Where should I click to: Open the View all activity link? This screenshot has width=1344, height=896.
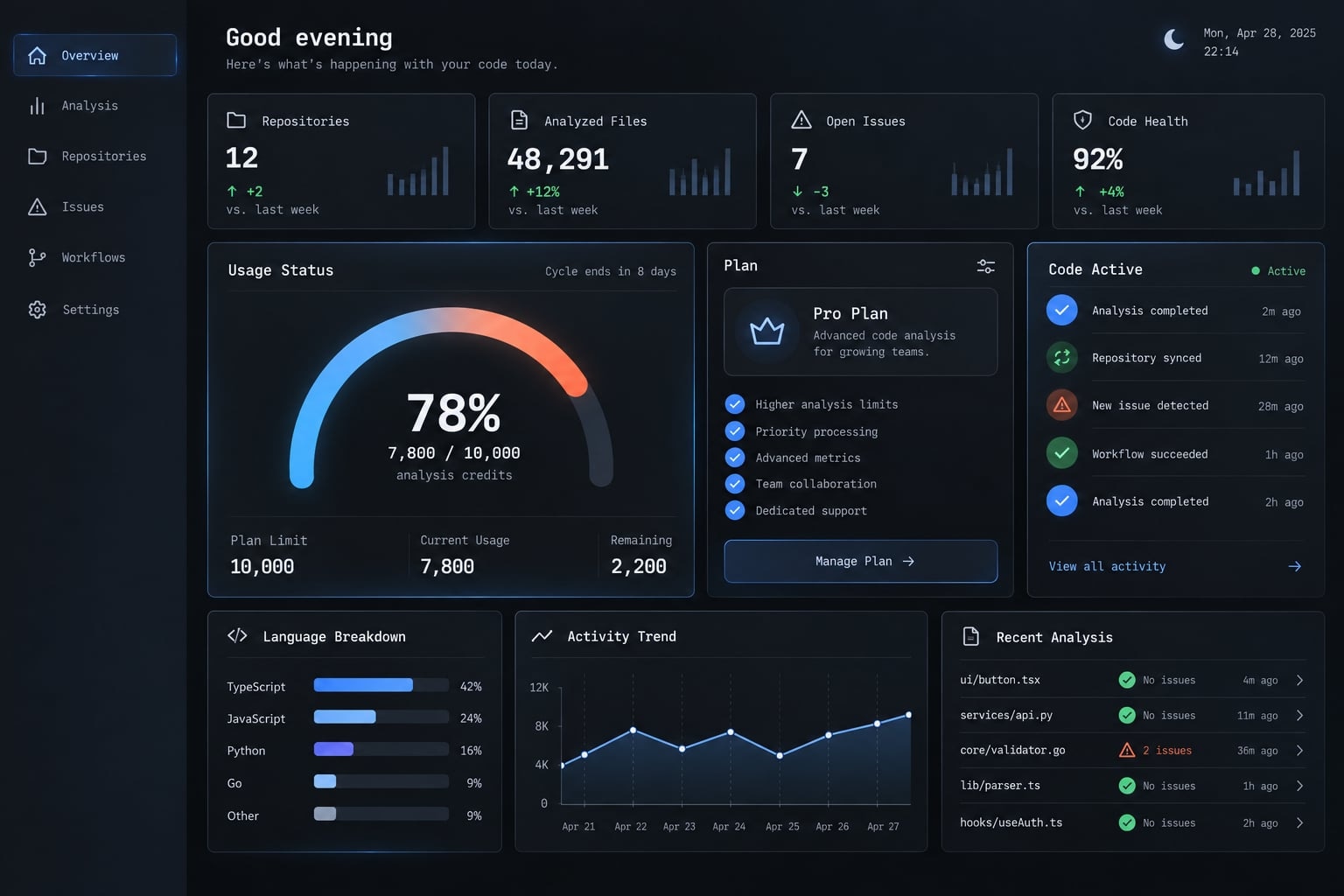tap(1107, 566)
